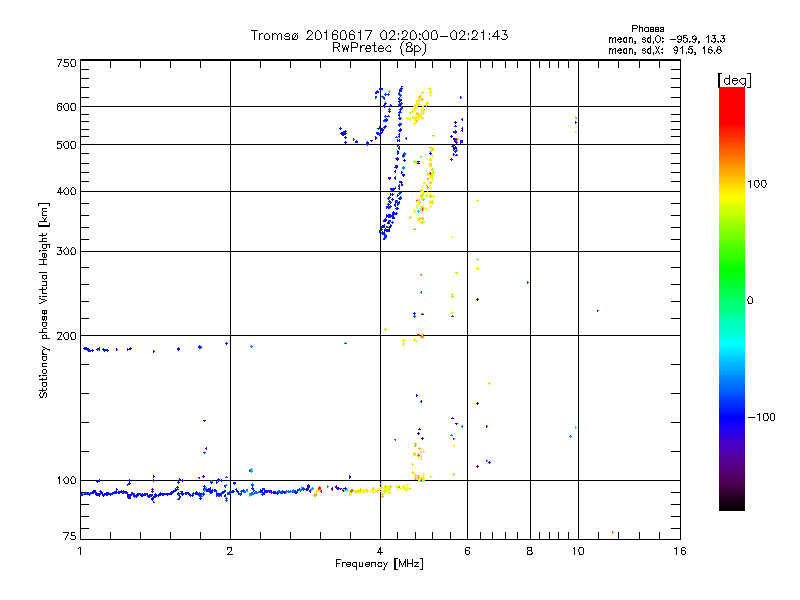Image resolution: width=800 pixels, height=600 pixels.
Task: Click the 'RwPretec (8p)' subtitle
Action: (379, 48)
